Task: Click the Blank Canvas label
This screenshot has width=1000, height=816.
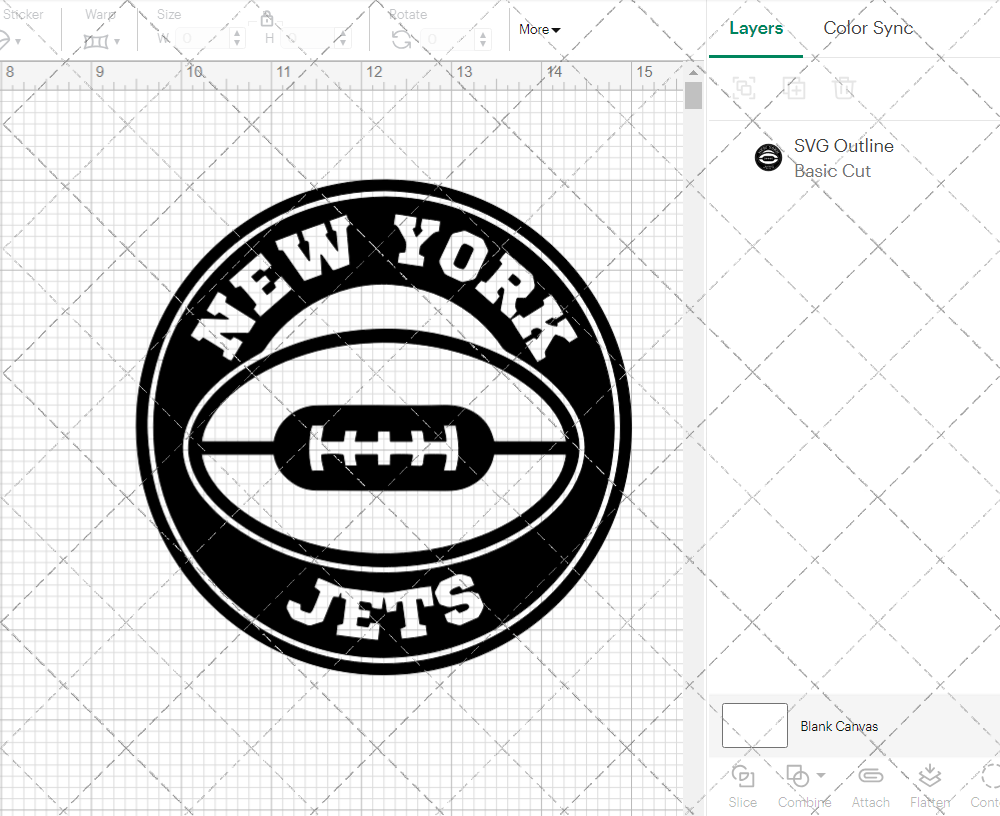Action: click(x=839, y=726)
